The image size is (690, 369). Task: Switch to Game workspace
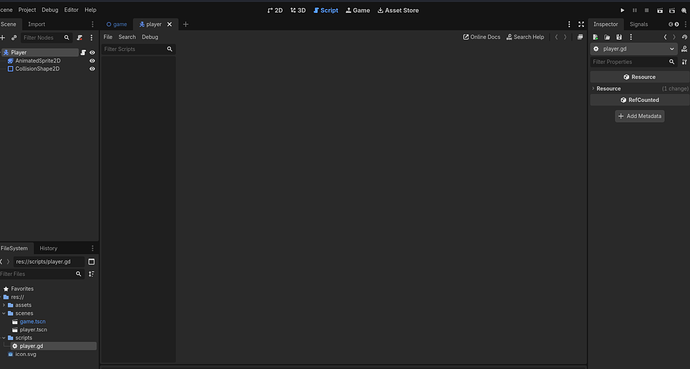click(358, 10)
